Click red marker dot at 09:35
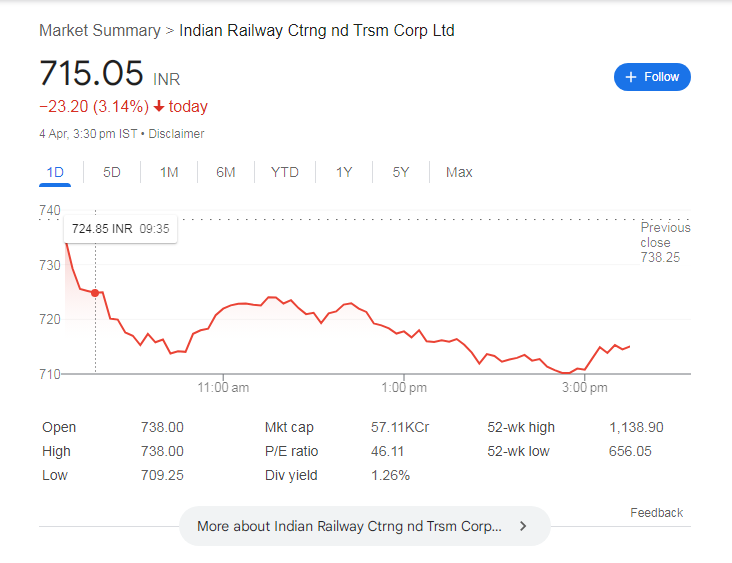732x563 pixels. click(95, 293)
